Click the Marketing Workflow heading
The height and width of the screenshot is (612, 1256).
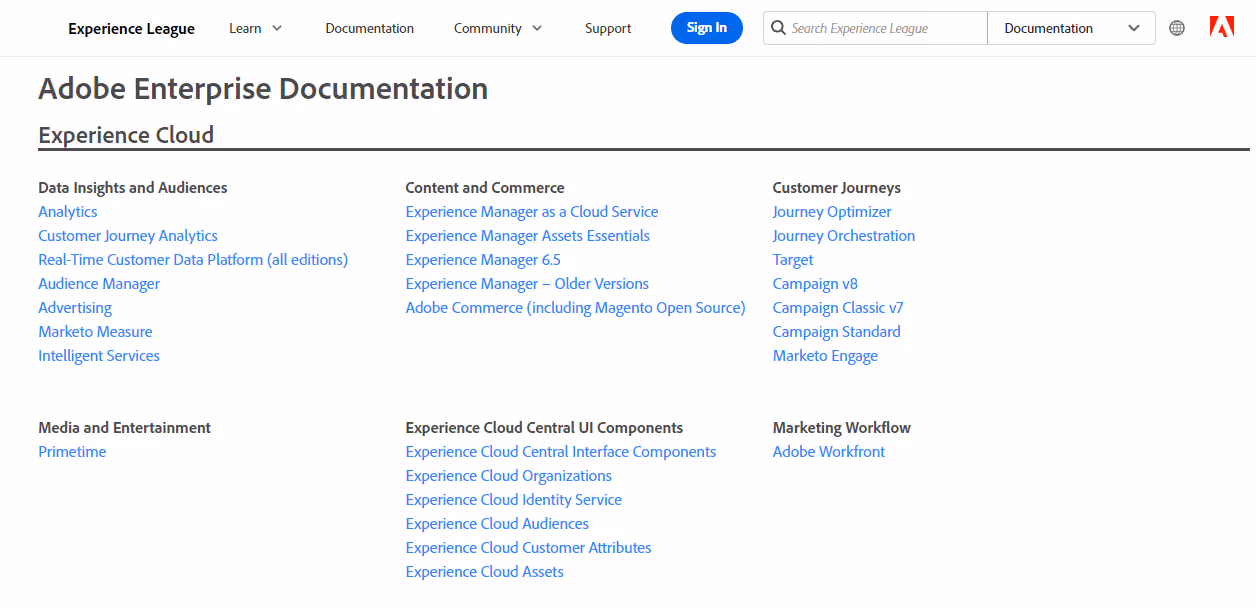pos(842,428)
